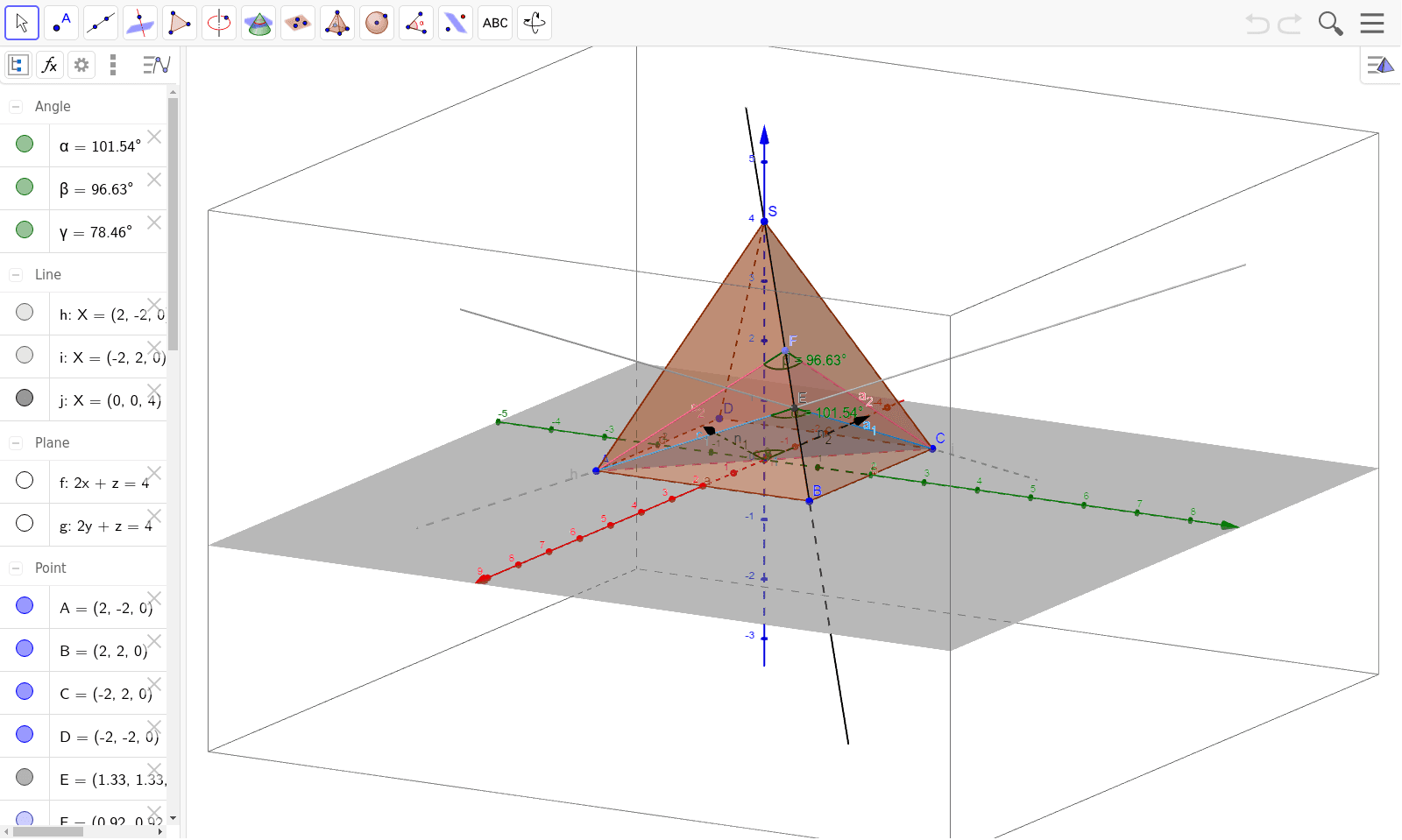Image resolution: width=1402 pixels, height=840 pixels.
Task: Click point C on the pyramid base
Action: point(932,448)
